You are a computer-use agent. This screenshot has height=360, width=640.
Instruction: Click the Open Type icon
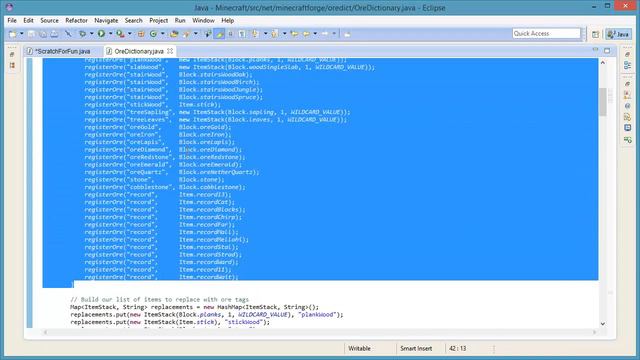click(174, 34)
